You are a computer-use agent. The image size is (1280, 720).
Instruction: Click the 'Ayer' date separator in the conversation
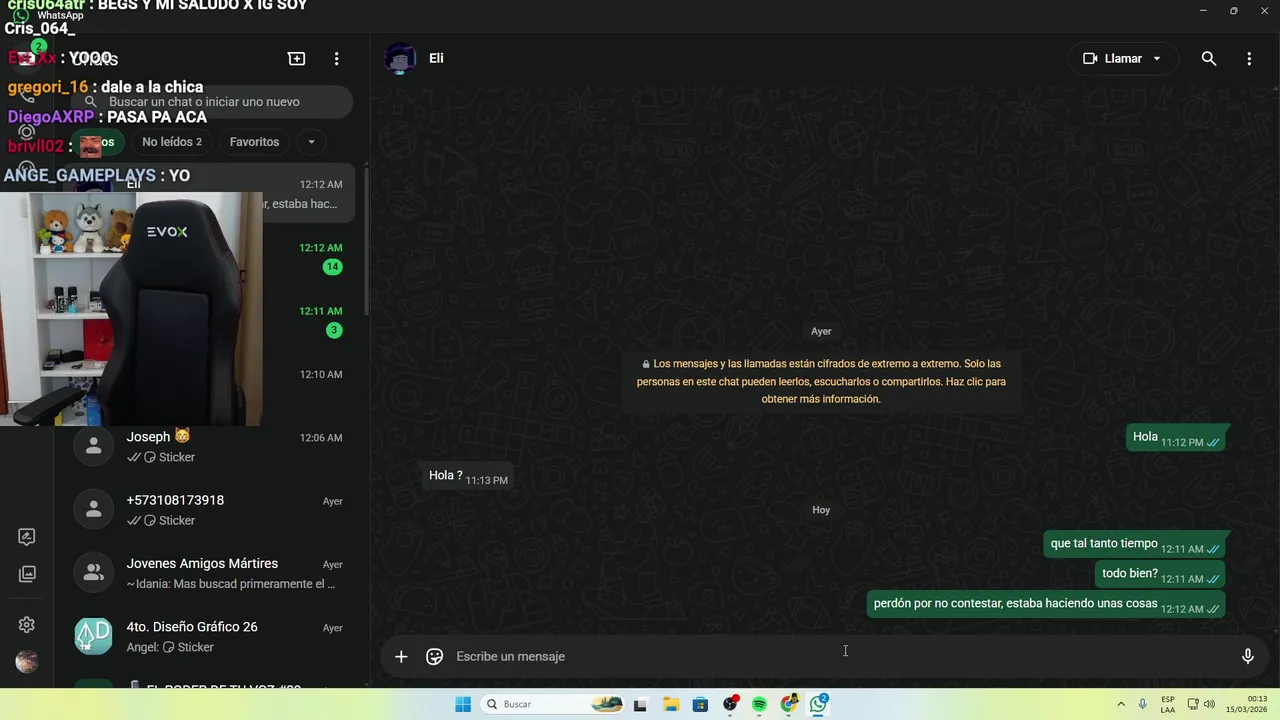click(821, 331)
